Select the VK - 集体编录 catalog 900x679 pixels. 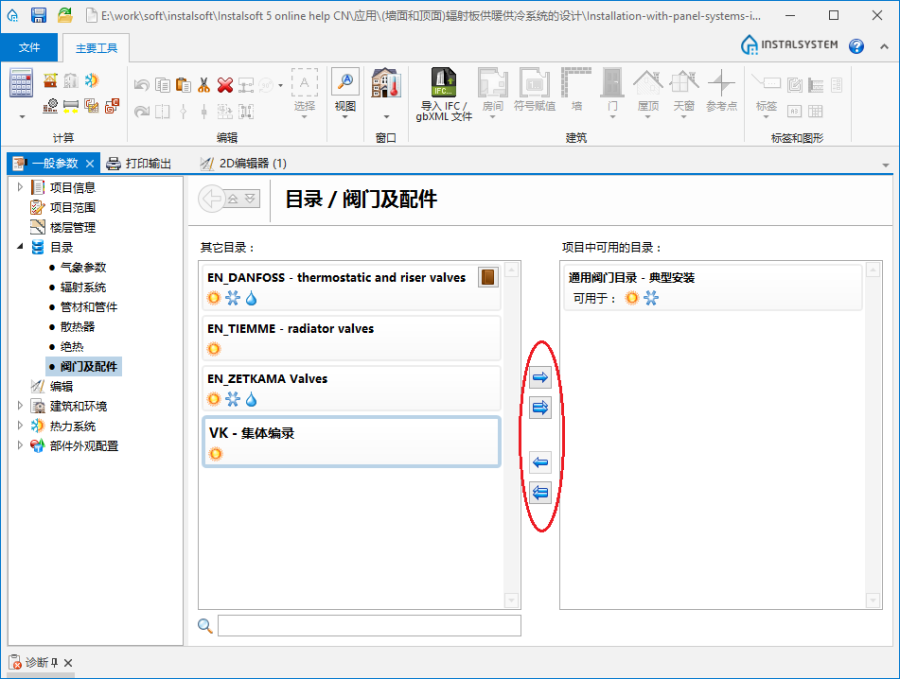pyautogui.click(x=351, y=441)
